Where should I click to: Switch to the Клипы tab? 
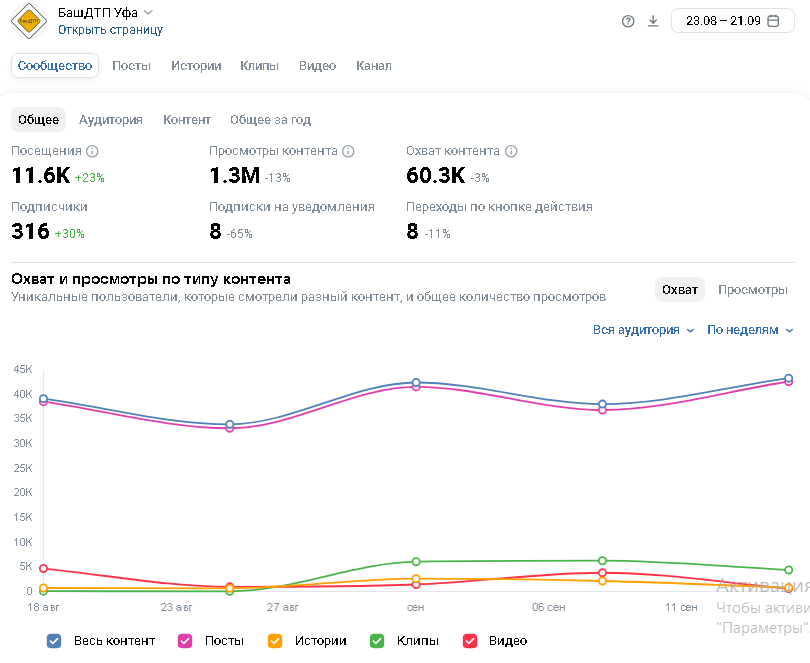[259, 66]
